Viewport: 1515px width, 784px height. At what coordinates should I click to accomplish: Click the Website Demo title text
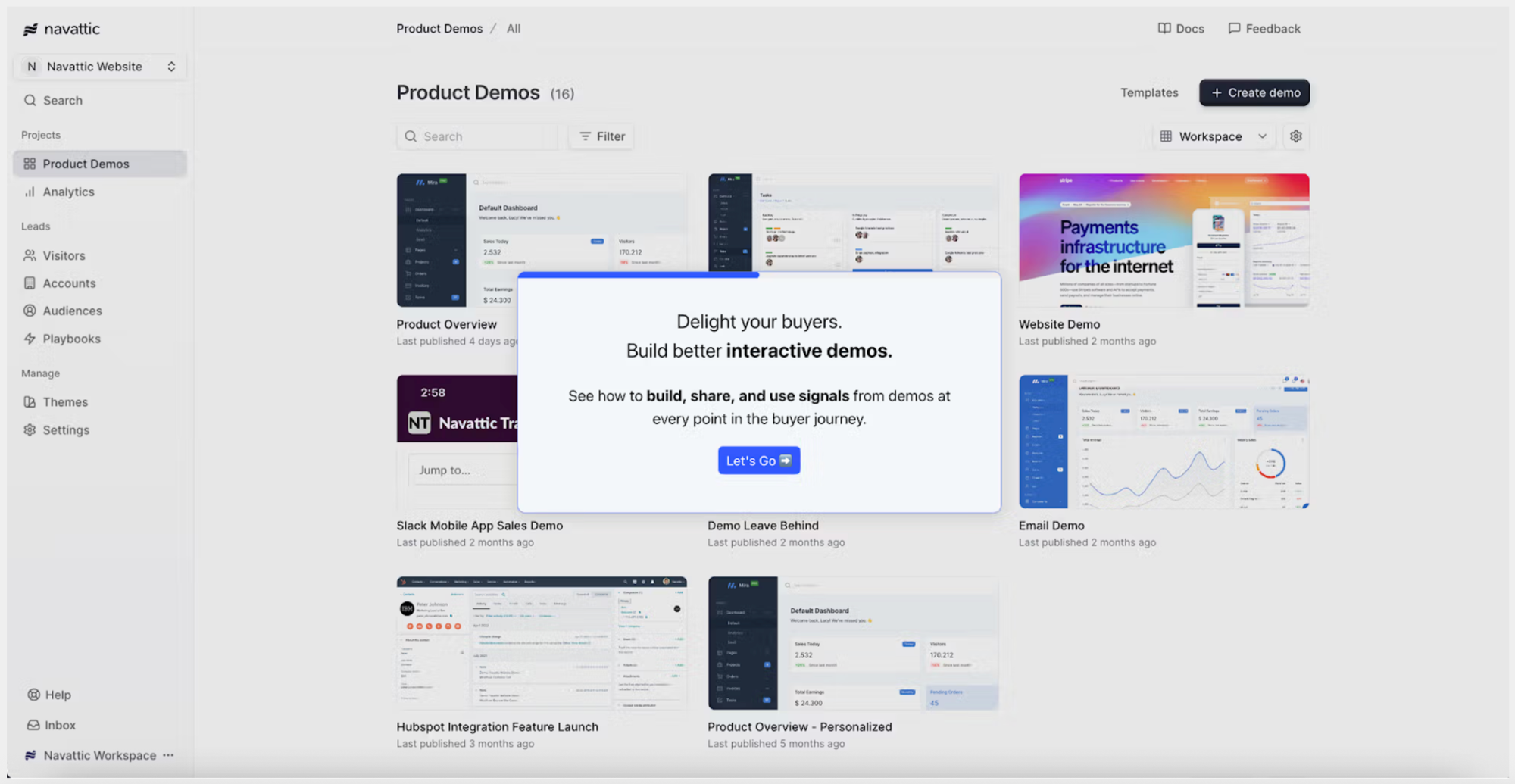pos(1059,324)
